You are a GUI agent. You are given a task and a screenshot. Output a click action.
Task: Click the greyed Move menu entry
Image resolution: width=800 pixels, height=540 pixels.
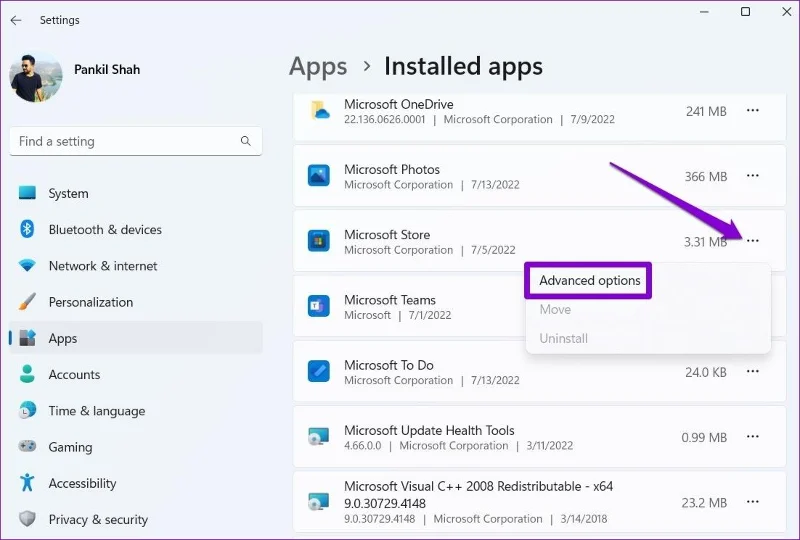click(x=555, y=310)
